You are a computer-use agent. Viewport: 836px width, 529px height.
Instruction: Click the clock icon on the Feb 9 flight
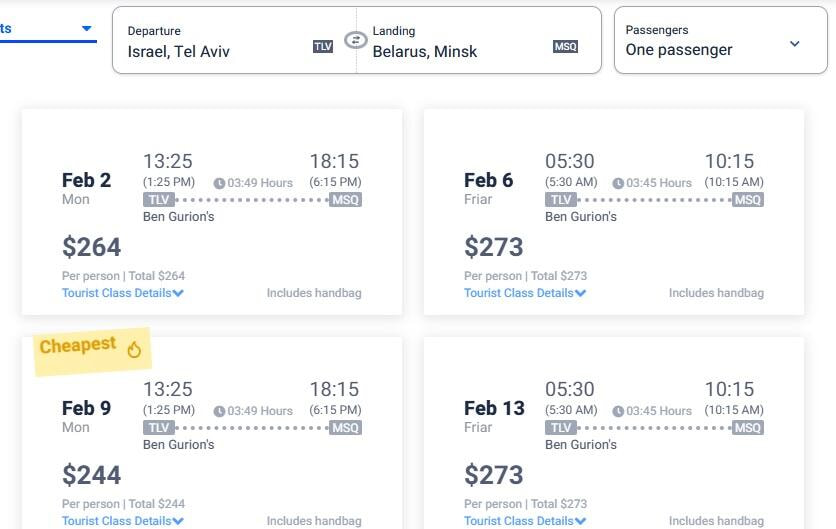[220, 411]
